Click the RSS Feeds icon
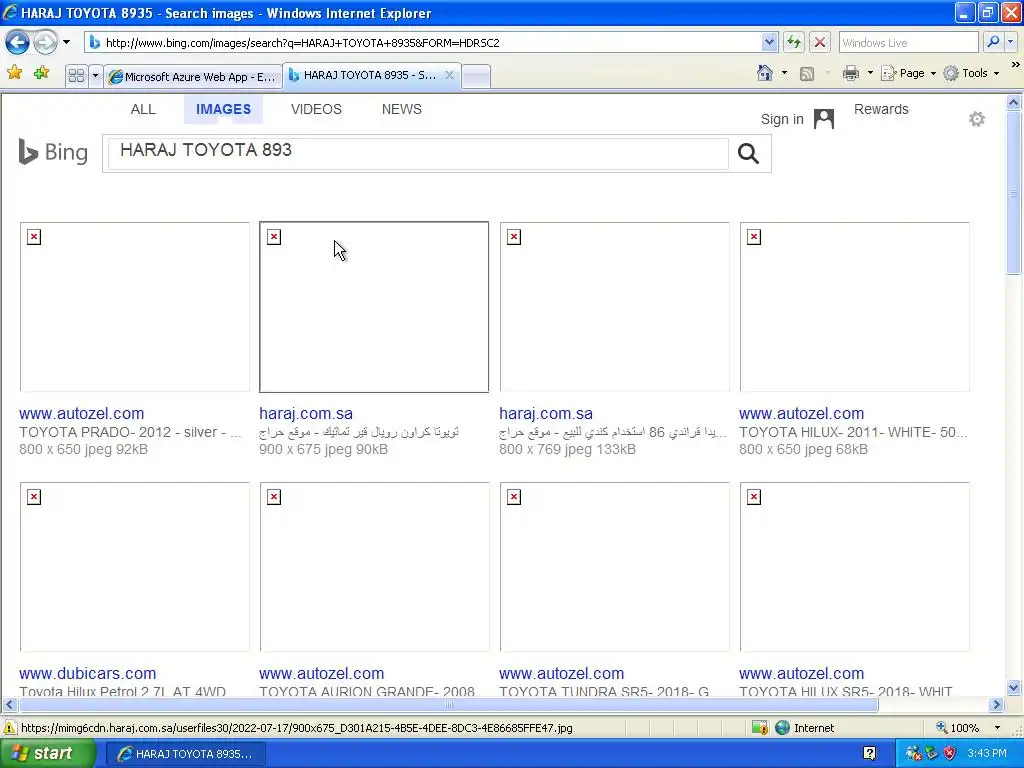 coord(807,74)
